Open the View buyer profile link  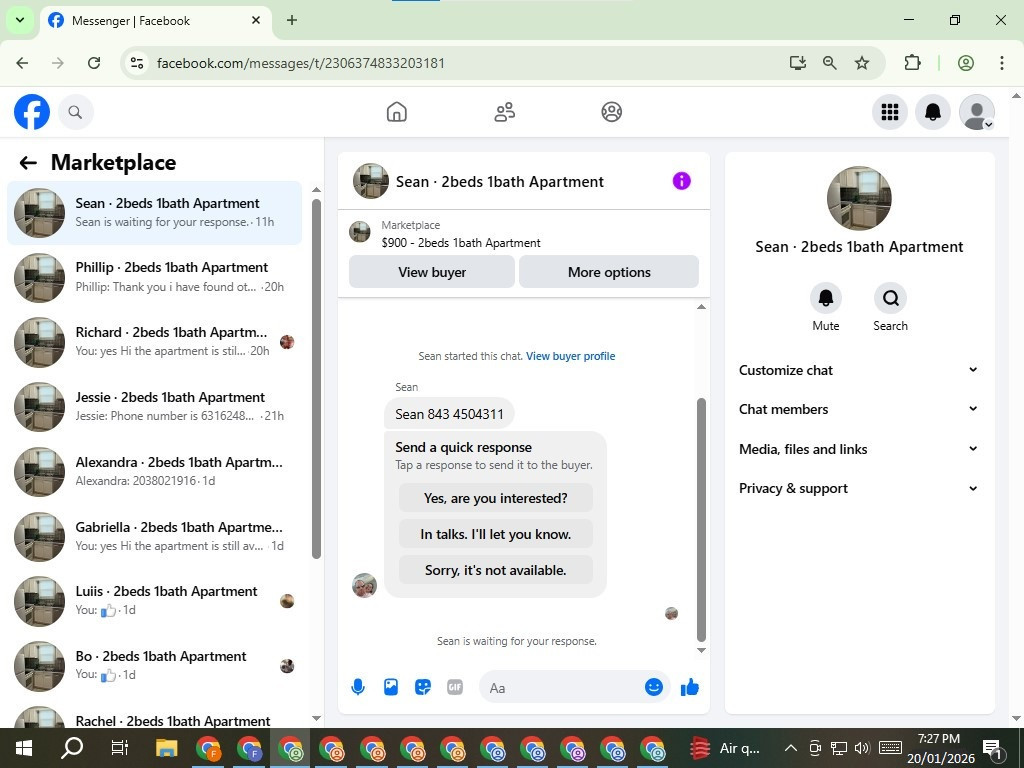coord(571,356)
